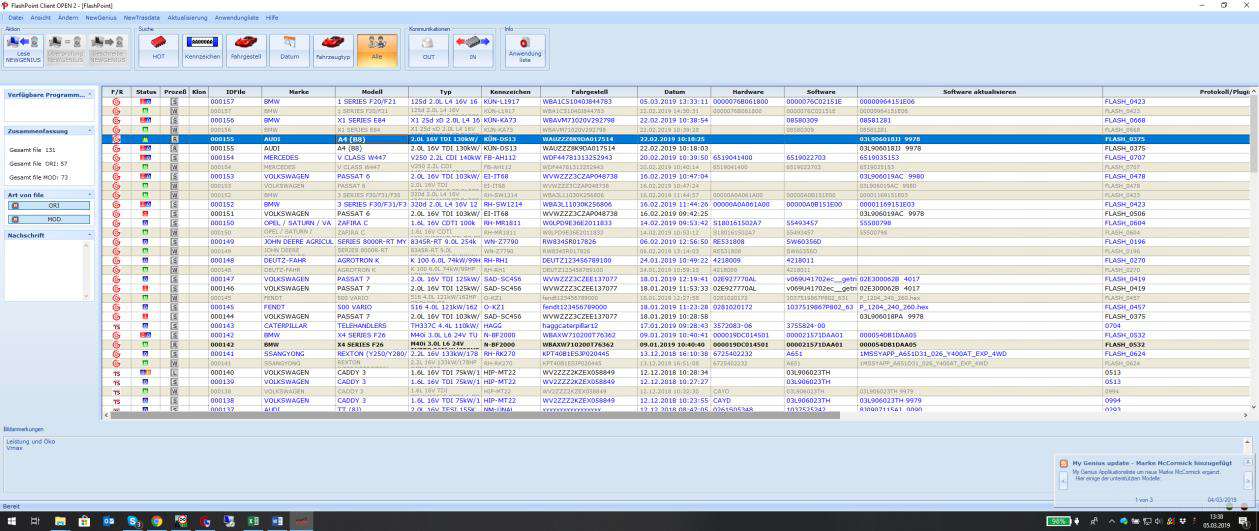Select chassis cell haggcaterpillar12

pyautogui.click(x=588, y=325)
